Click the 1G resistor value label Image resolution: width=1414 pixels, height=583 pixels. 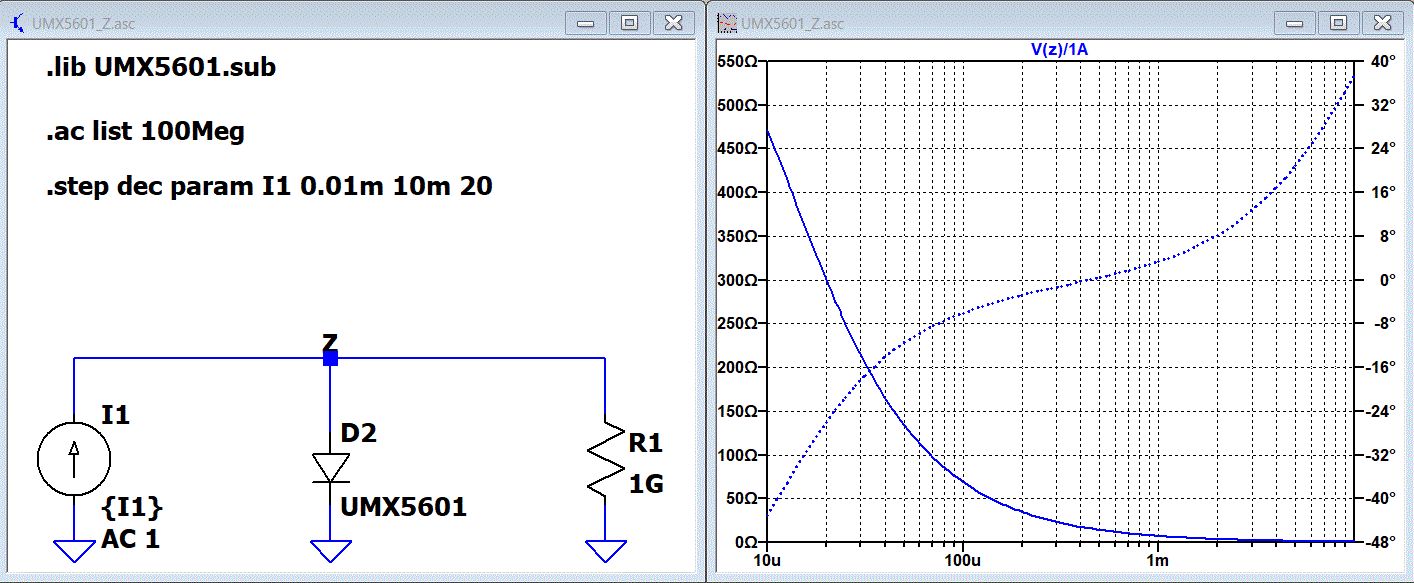point(646,485)
